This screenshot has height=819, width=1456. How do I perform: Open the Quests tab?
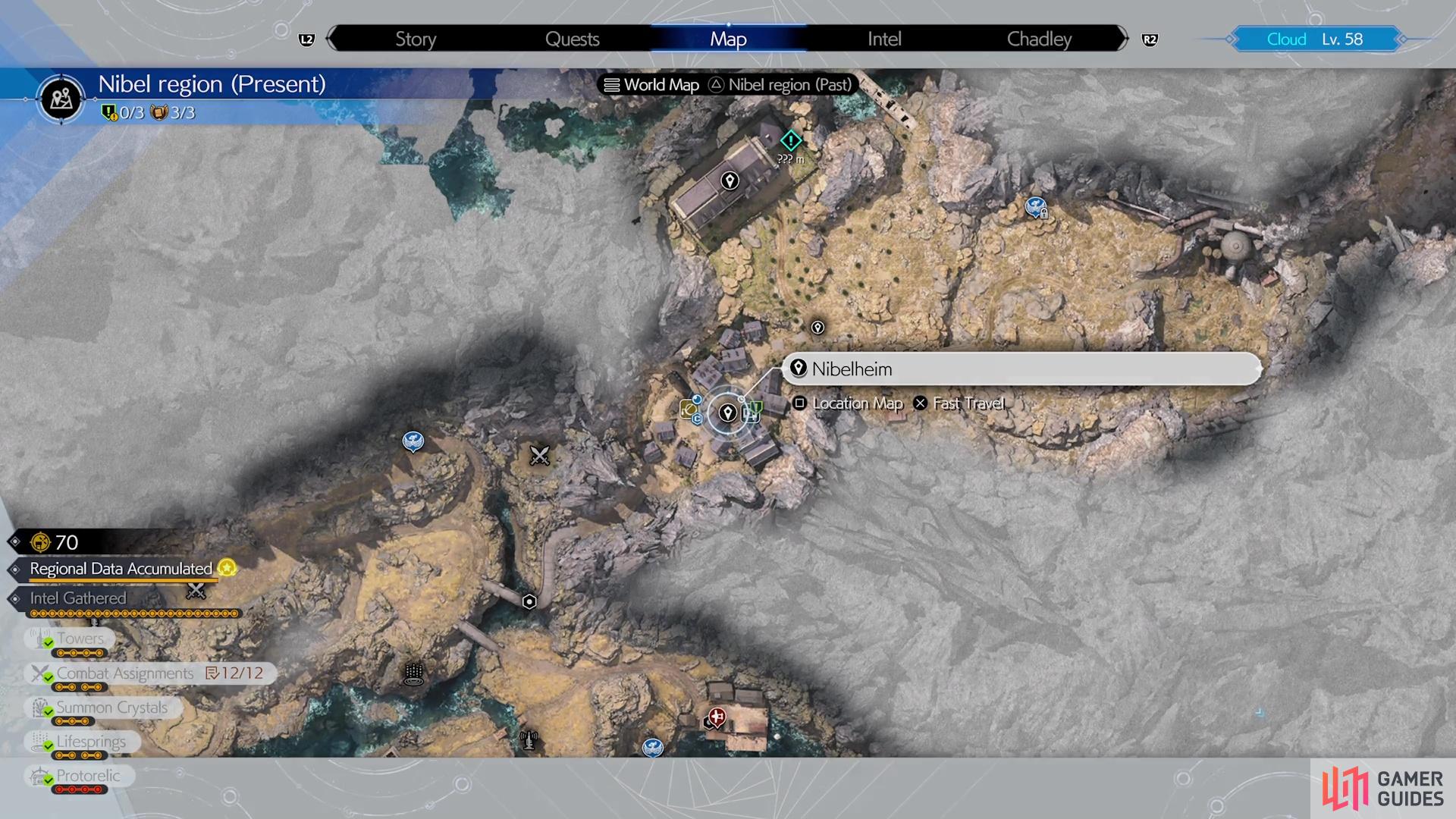(x=572, y=39)
